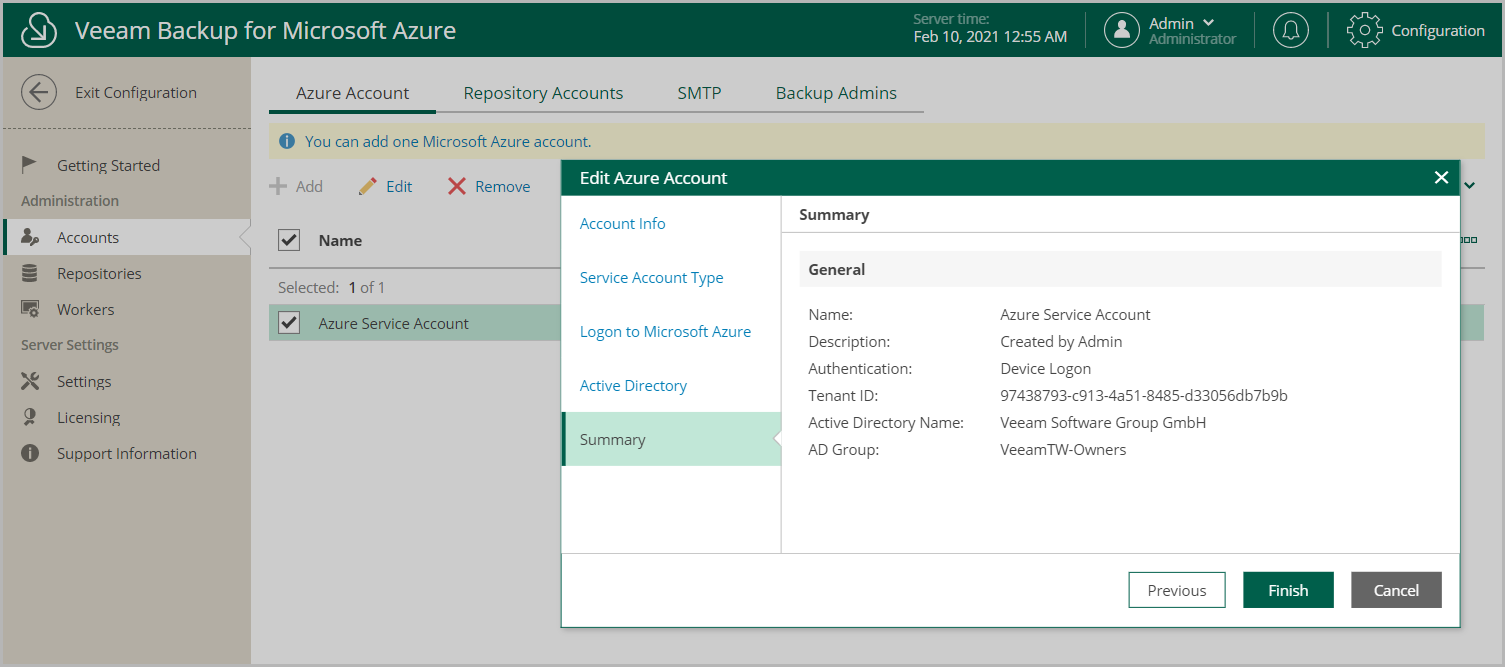
Task: Click the Veeam Software Group GmbH value
Action: pyautogui.click(x=1103, y=422)
